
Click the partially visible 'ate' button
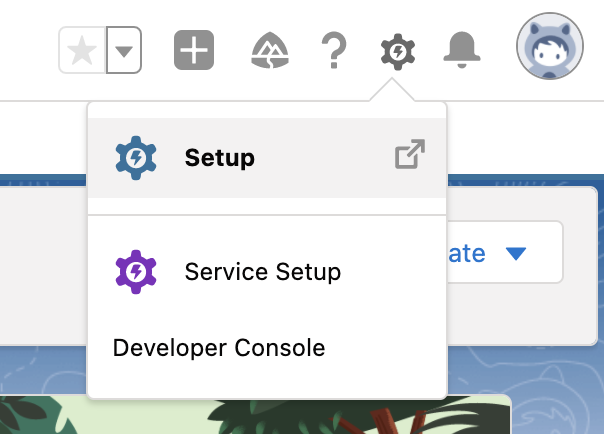click(x=505, y=252)
